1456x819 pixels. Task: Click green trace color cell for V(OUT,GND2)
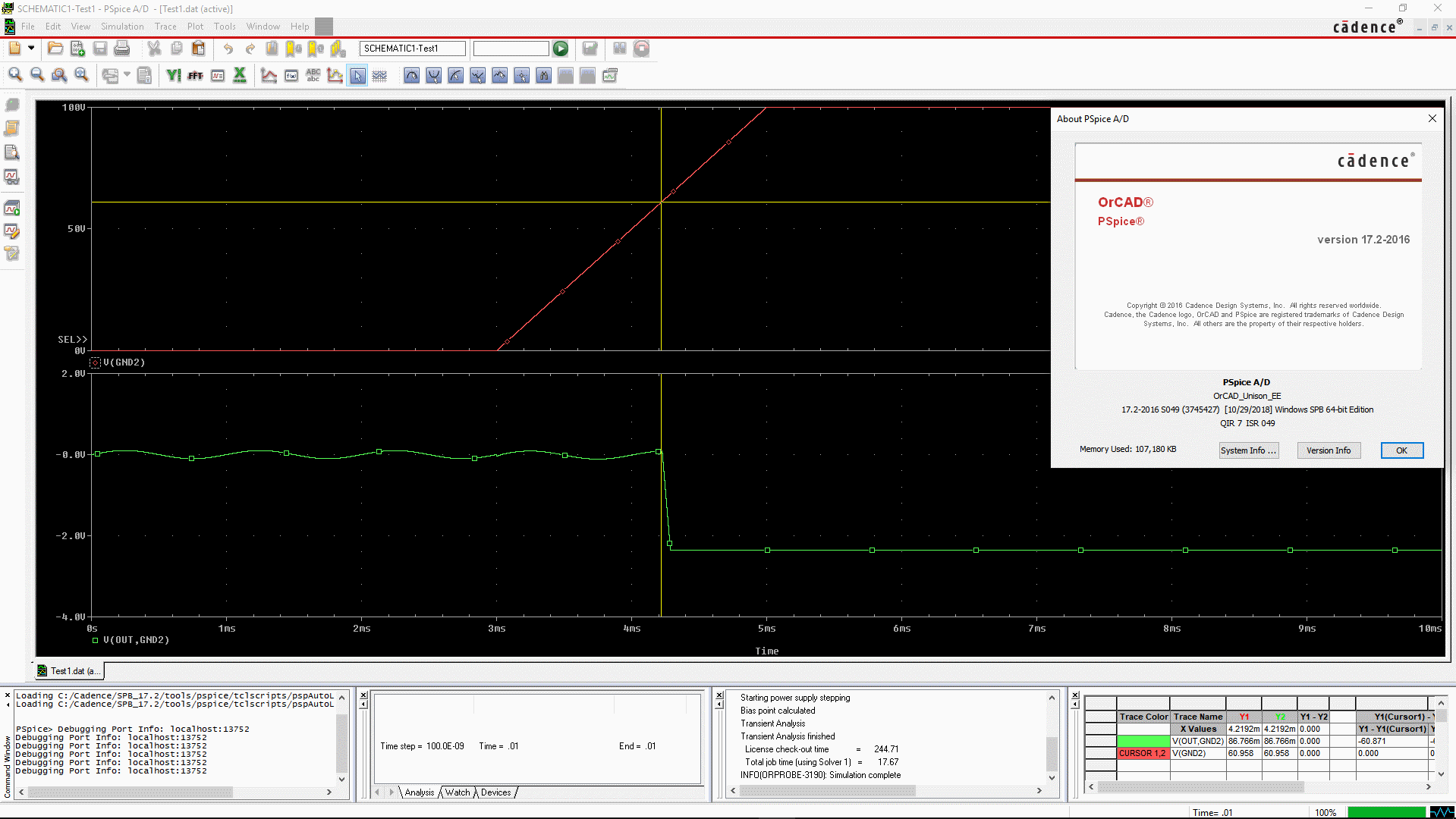(x=1143, y=741)
